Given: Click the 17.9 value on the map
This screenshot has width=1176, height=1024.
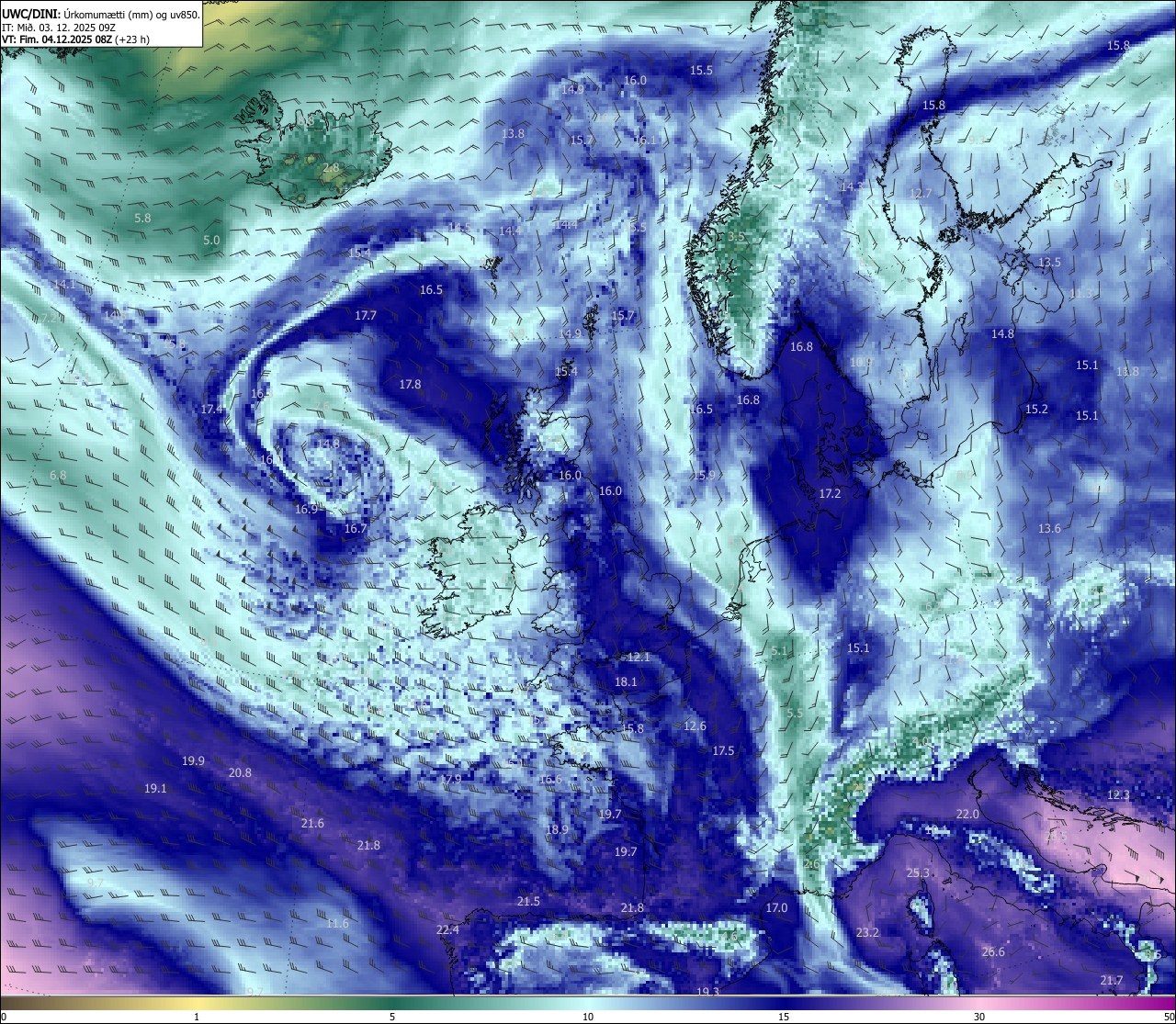Looking at the screenshot, I should 450,780.
